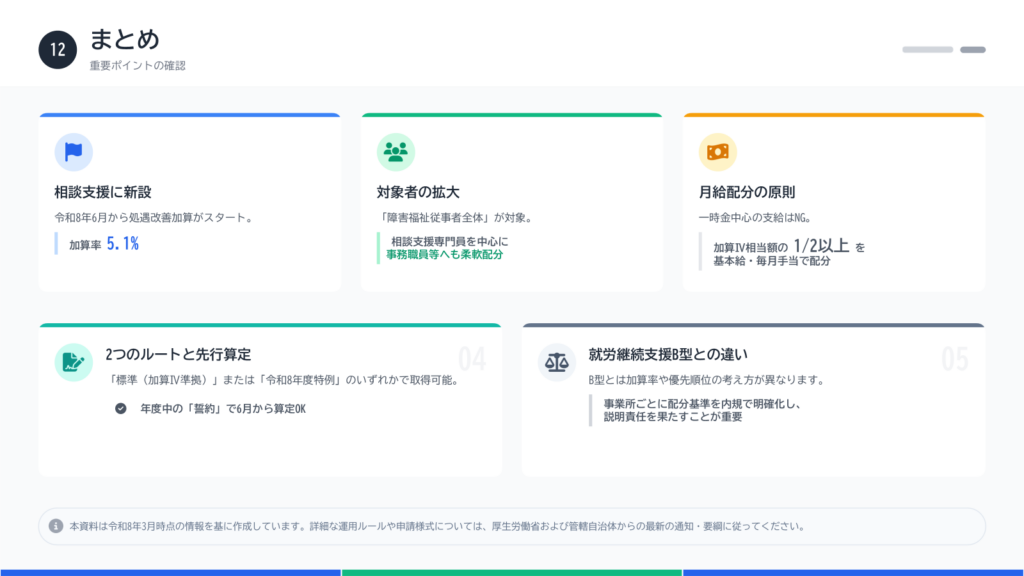
Task: Open the 相談支援に新設 card heading
Action: click(103, 192)
